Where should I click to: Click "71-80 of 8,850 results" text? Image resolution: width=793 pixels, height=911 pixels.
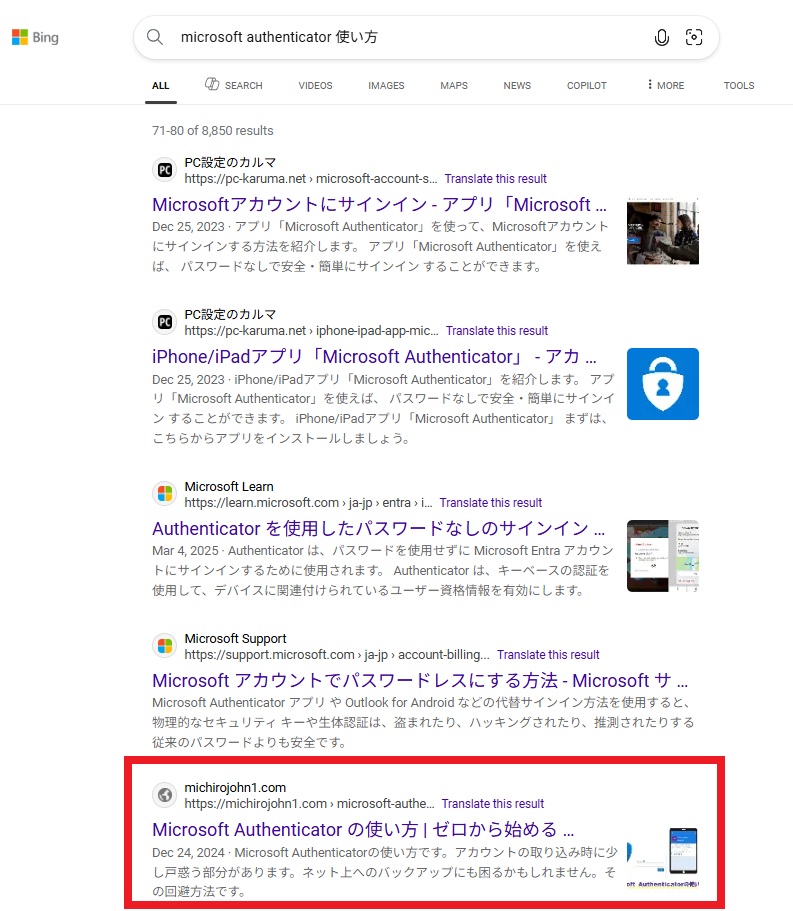coord(213,131)
